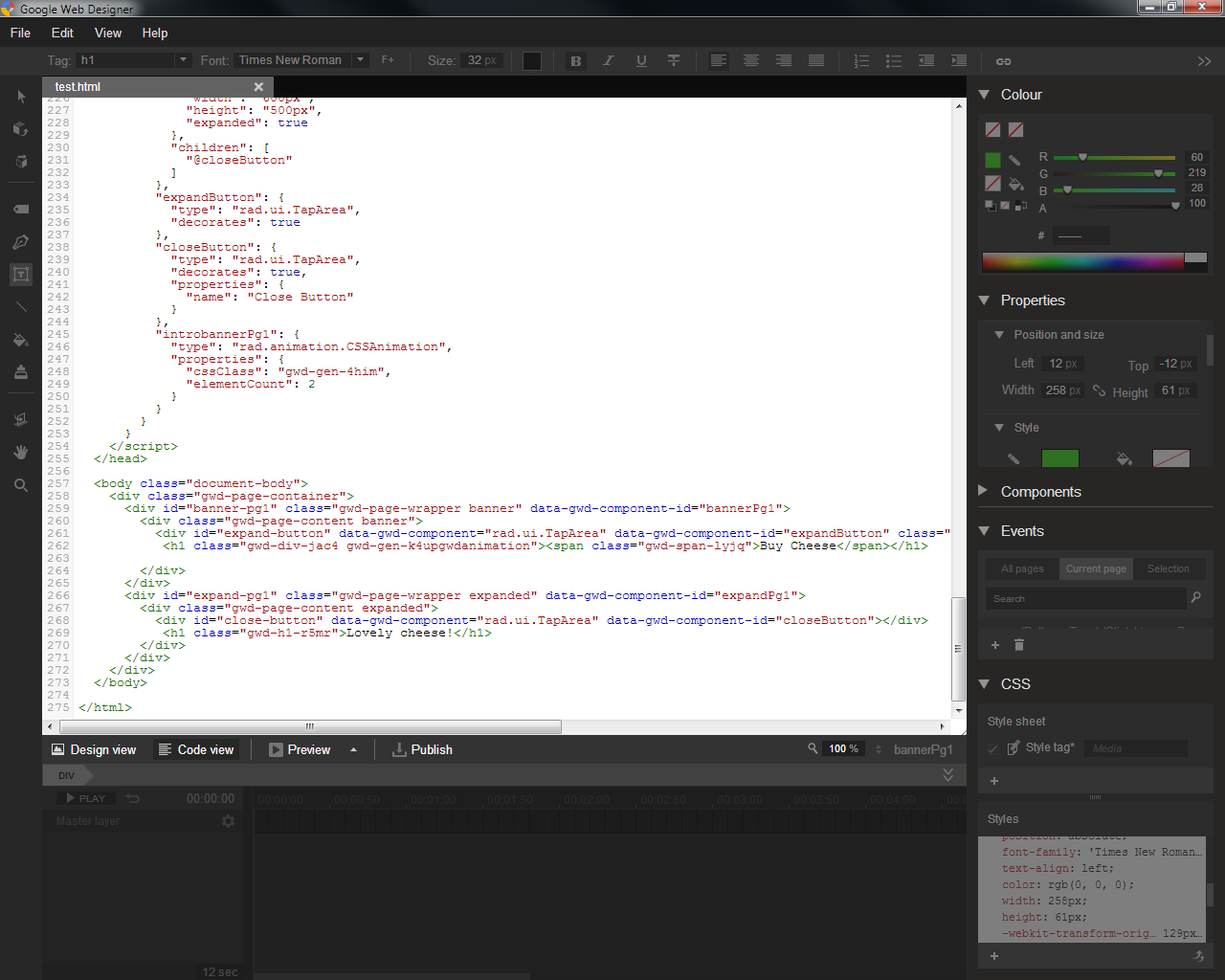This screenshot has width=1225, height=980.
Task: Toggle bold text formatting
Action: tap(576, 61)
